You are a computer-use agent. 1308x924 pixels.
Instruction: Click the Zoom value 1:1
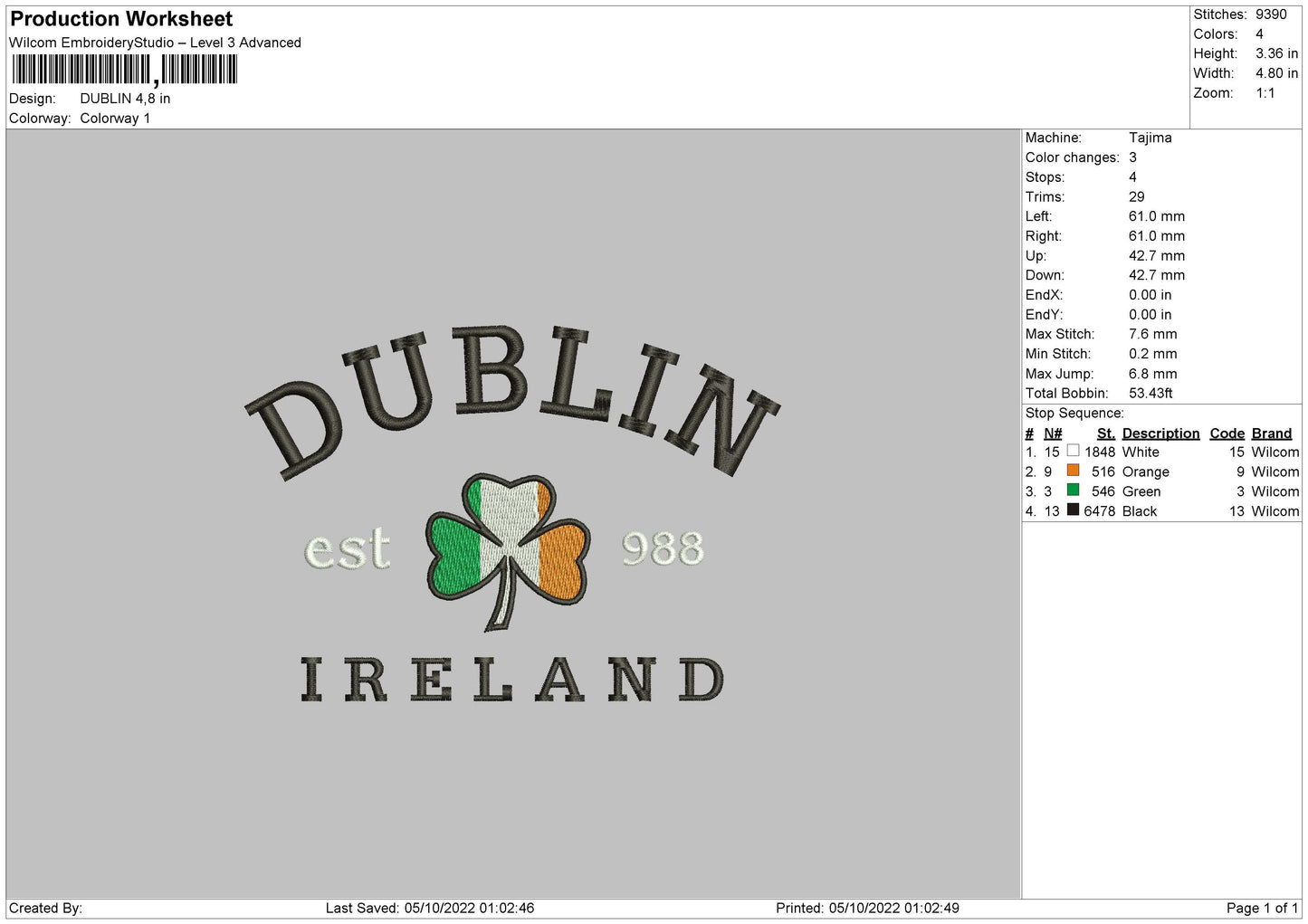point(1265,93)
